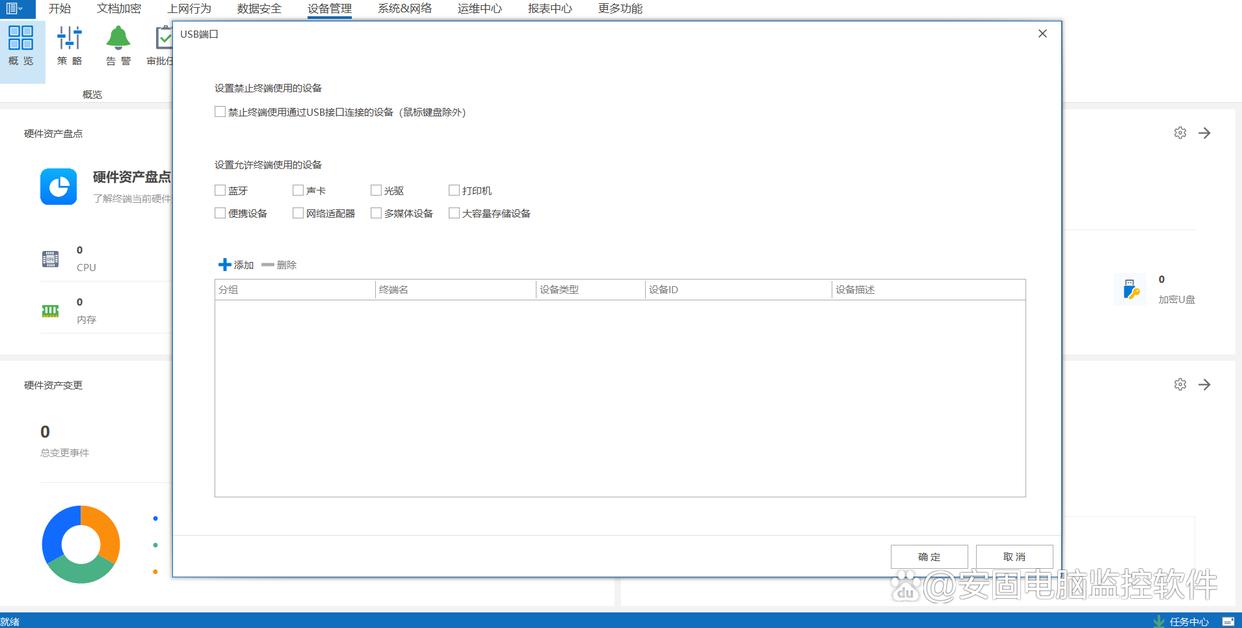The width and height of the screenshot is (1242, 628).
Task: Click arrow icon beside 硬件资产变更 gear
Action: [1205, 385]
